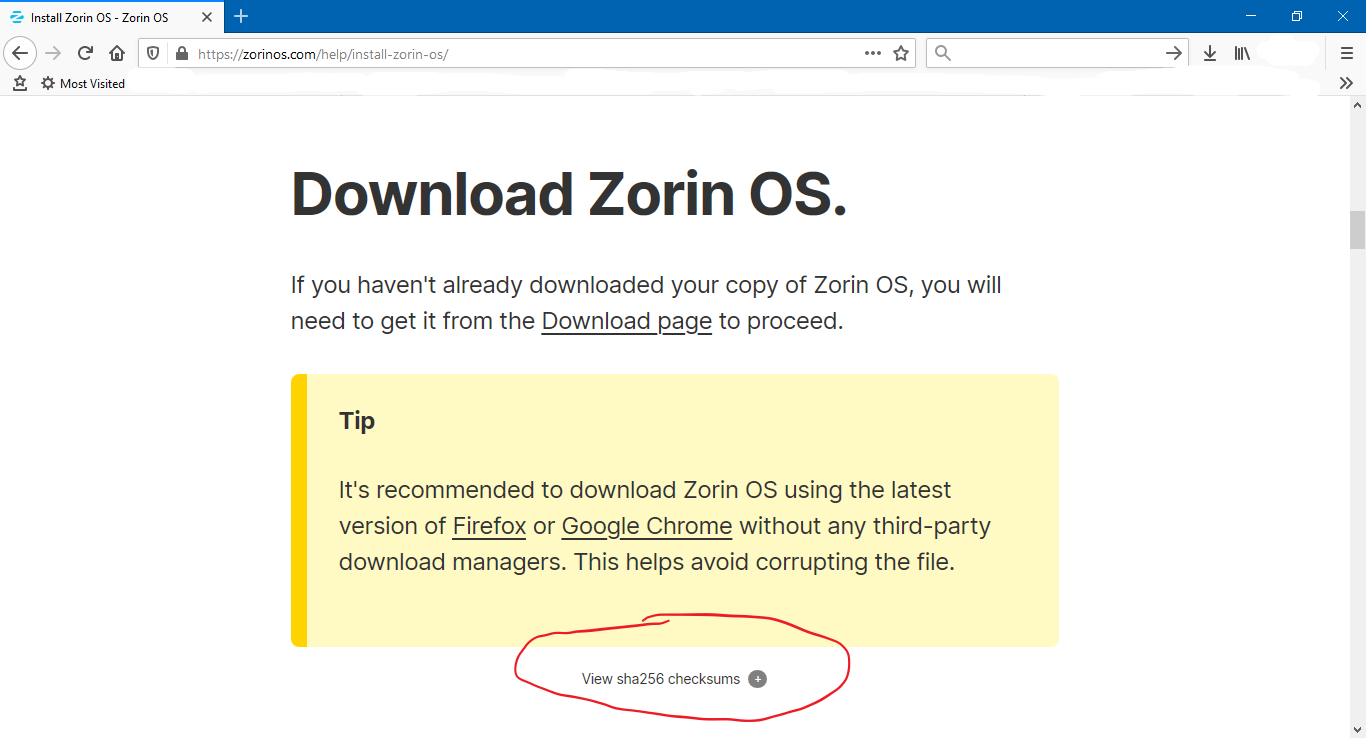Viewport: 1366px width, 738px height.
Task: Bookmark this page with the star
Action: point(901,53)
